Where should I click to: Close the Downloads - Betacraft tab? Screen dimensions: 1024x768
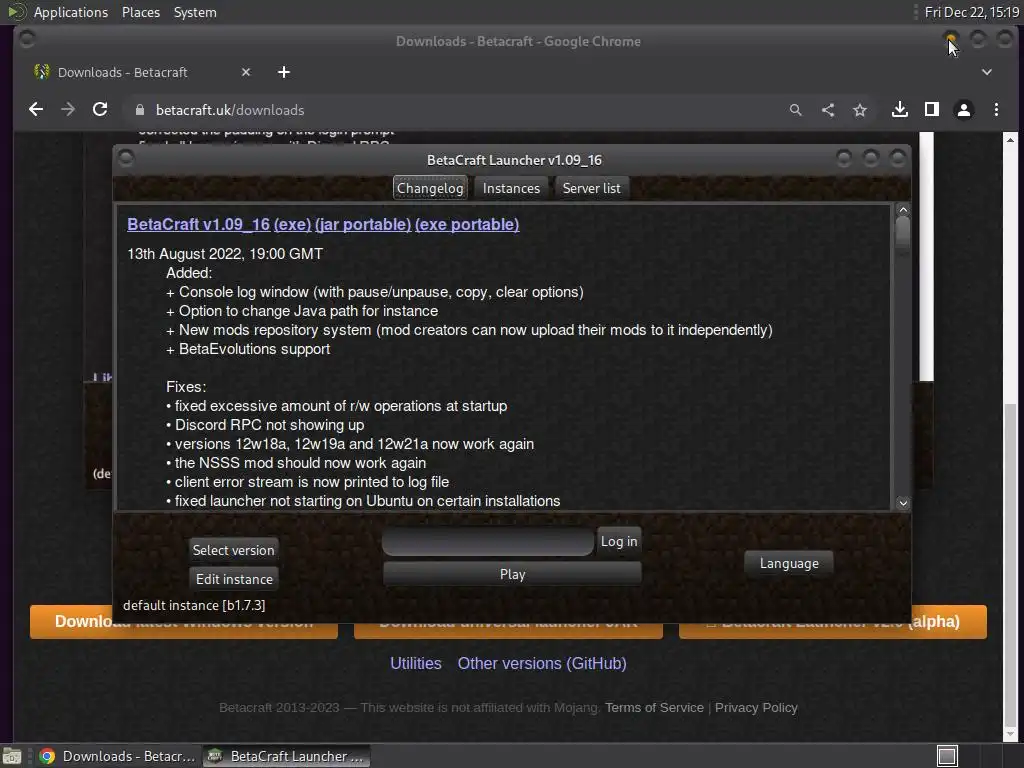[246, 72]
